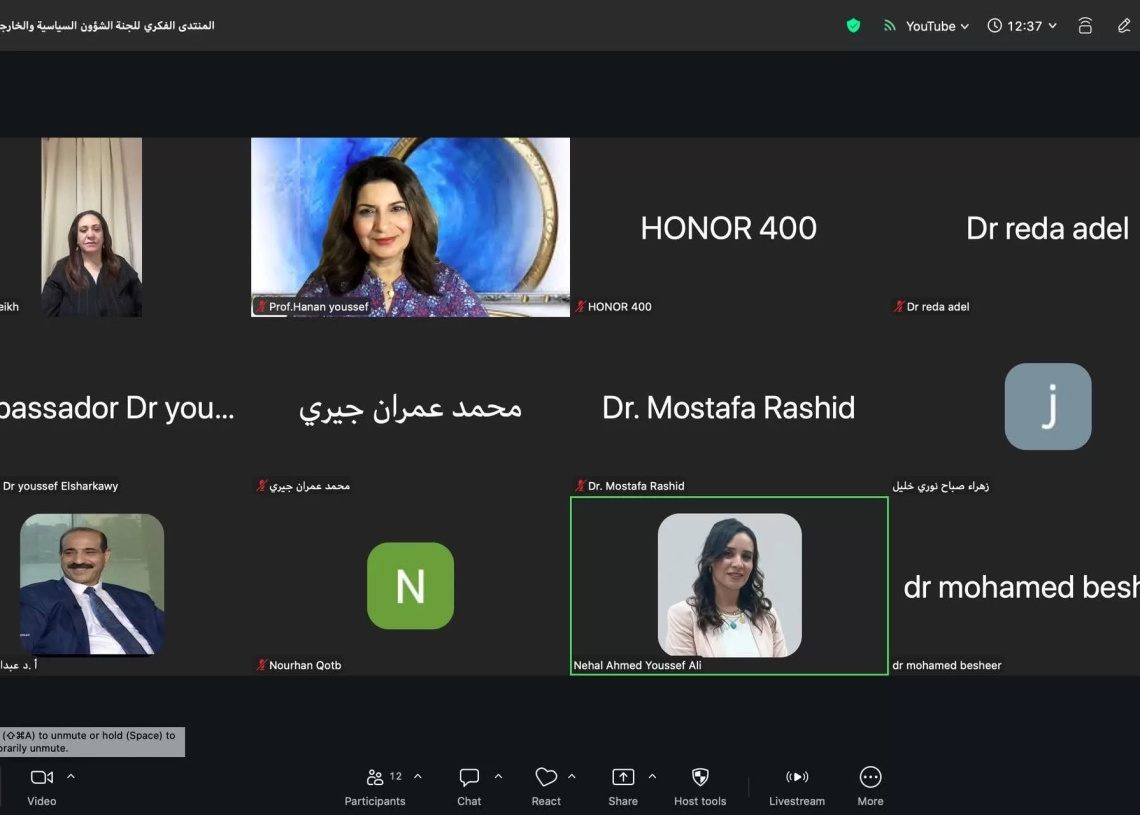Click the Dr youssef Elsharkawy name label
Viewport: 1140px width, 815px height.
point(60,486)
